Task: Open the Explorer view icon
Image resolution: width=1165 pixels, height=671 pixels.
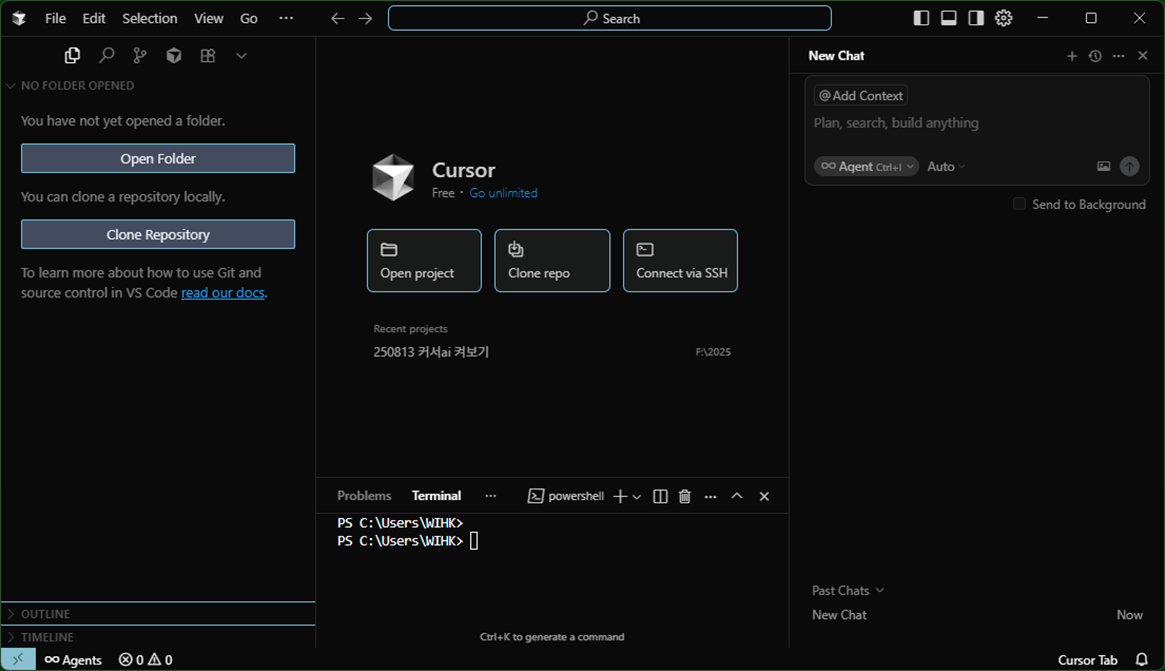Action: coord(72,55)
